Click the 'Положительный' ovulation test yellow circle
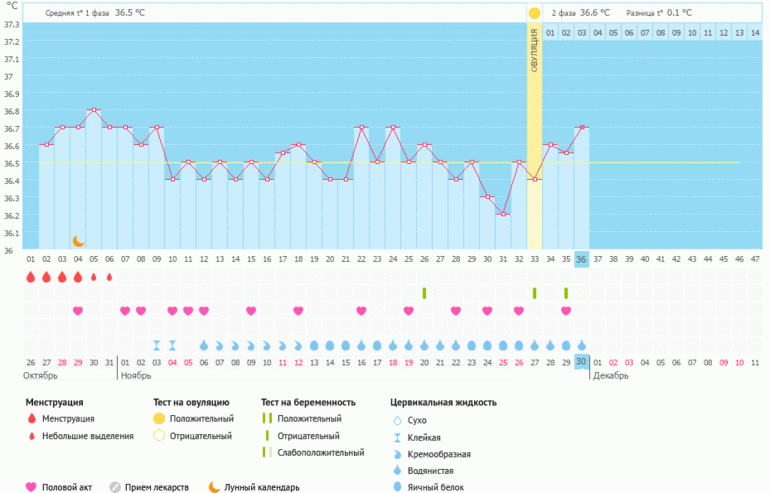The height and width of the screenshot is (493, 770). (158, 418)
